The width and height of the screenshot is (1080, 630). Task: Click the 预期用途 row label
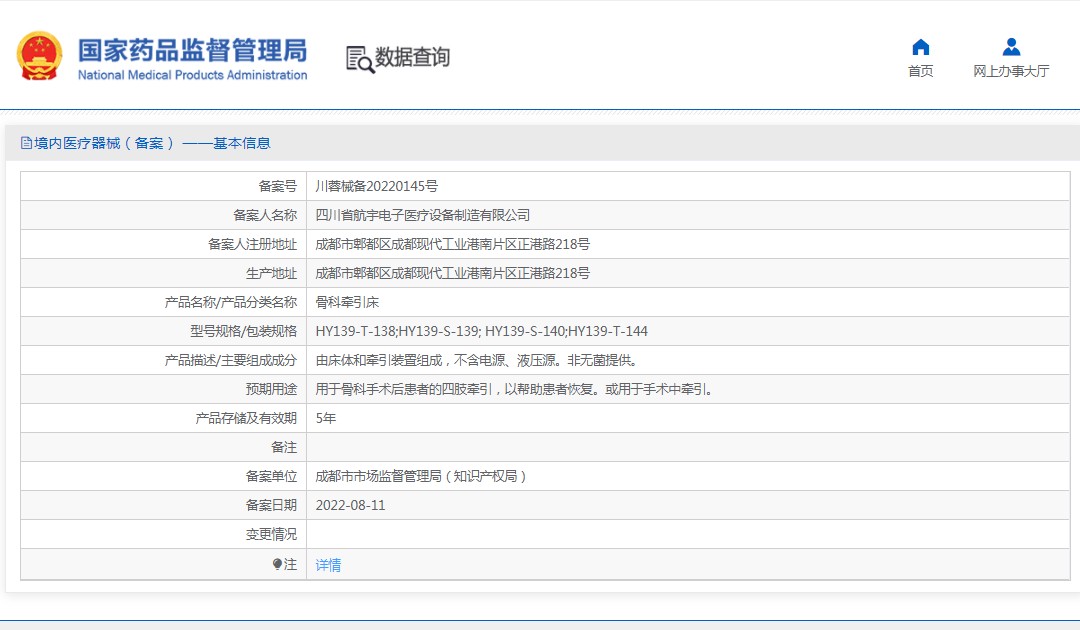[x=271, y=389]
